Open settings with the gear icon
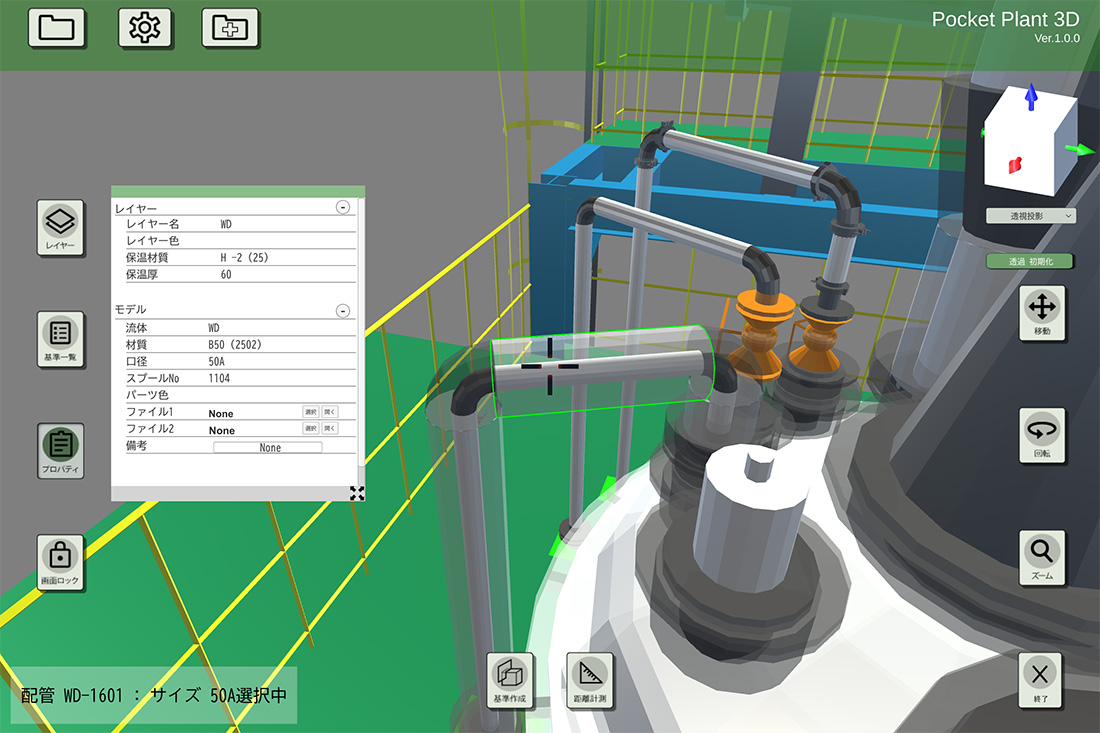Viewport: 1100px width, 733px height. coord(145,28)
